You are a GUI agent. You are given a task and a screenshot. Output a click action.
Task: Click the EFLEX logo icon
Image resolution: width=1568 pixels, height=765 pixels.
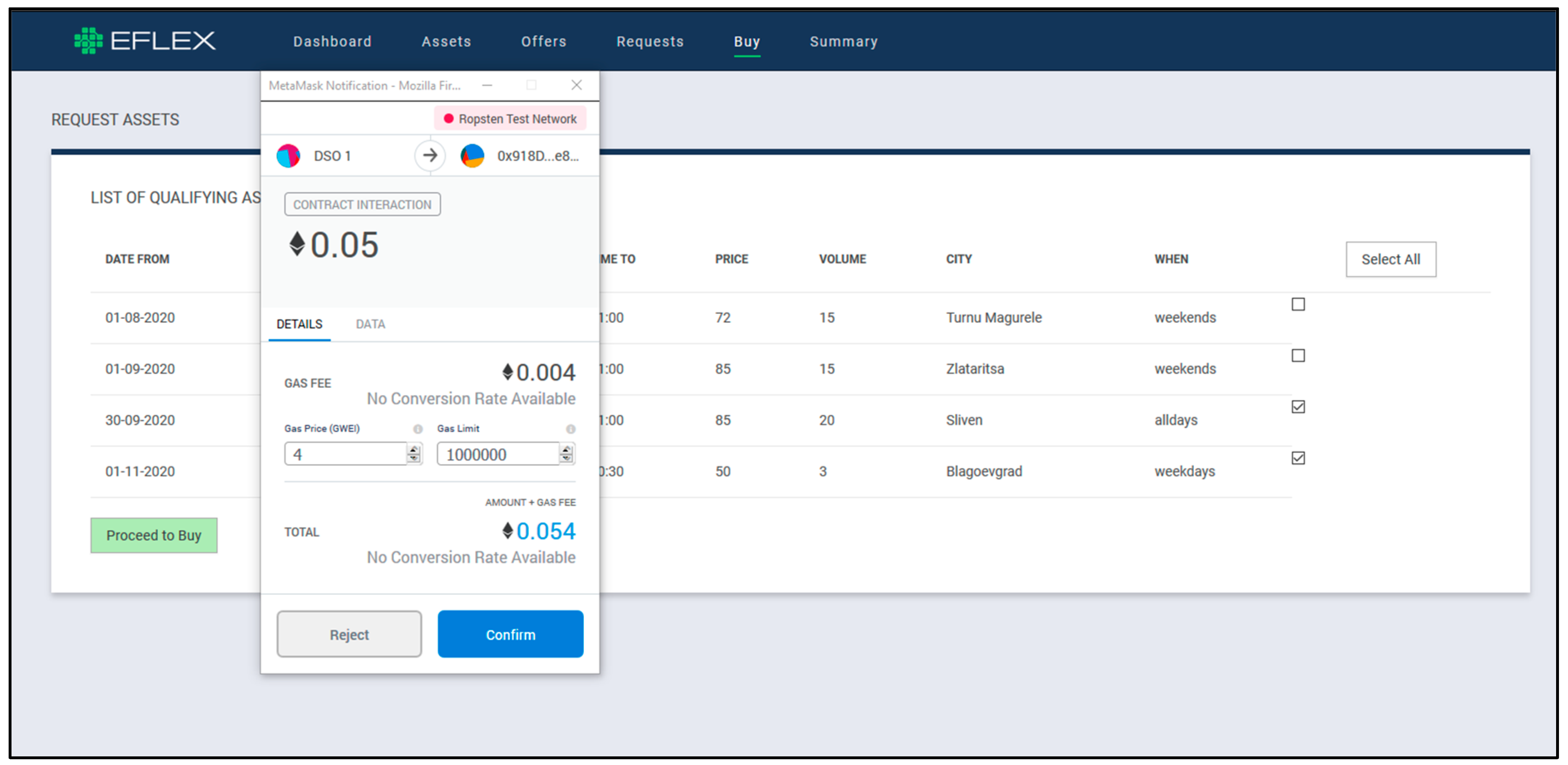(88, 41)
